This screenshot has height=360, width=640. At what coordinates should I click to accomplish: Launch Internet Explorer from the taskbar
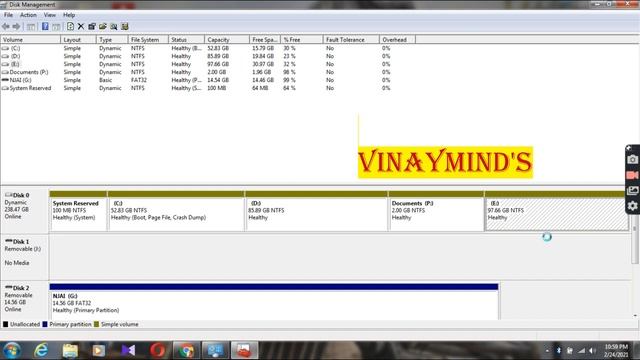click(x=41, y=350)
